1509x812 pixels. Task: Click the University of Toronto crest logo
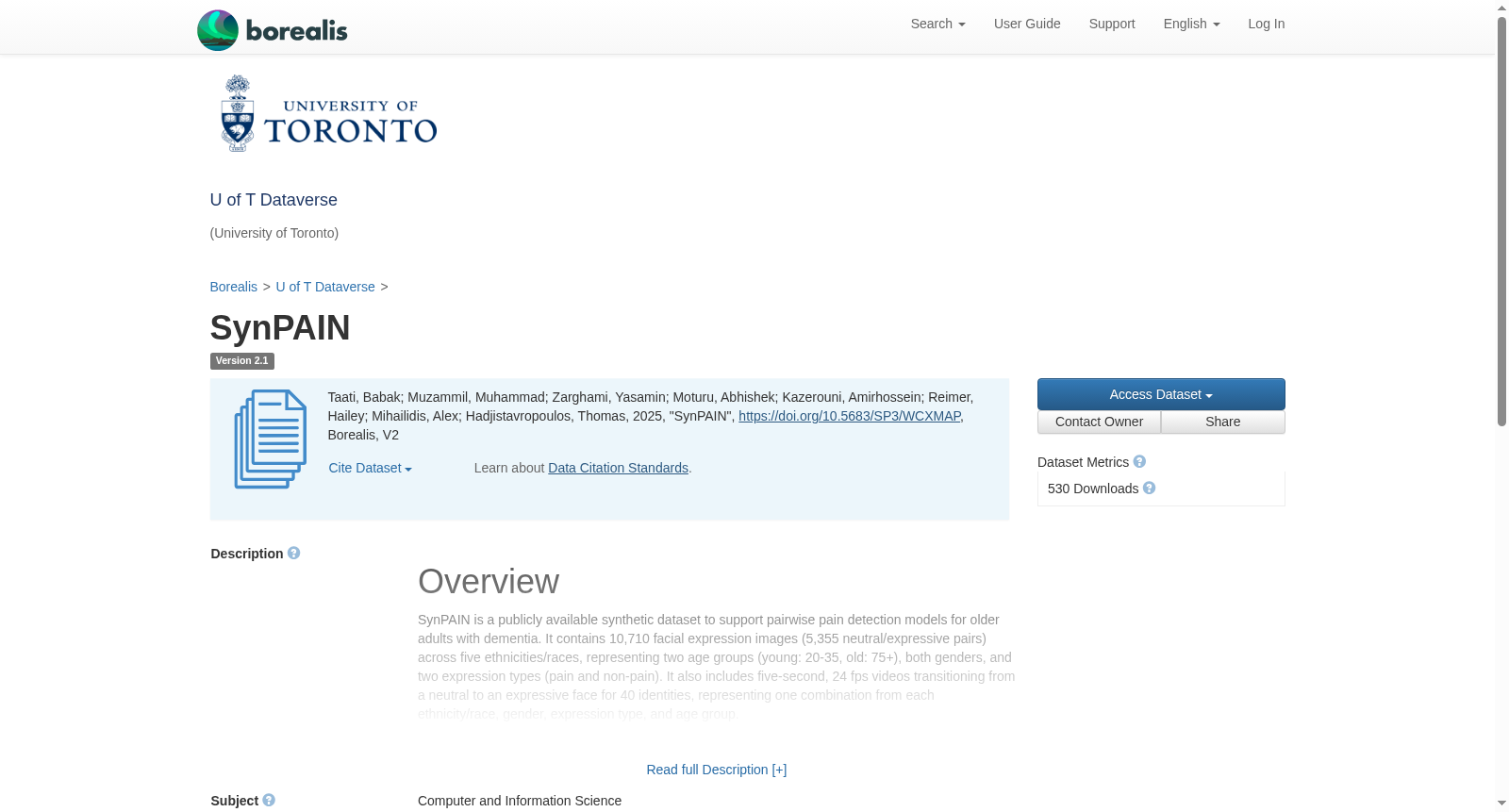point(238,114)
